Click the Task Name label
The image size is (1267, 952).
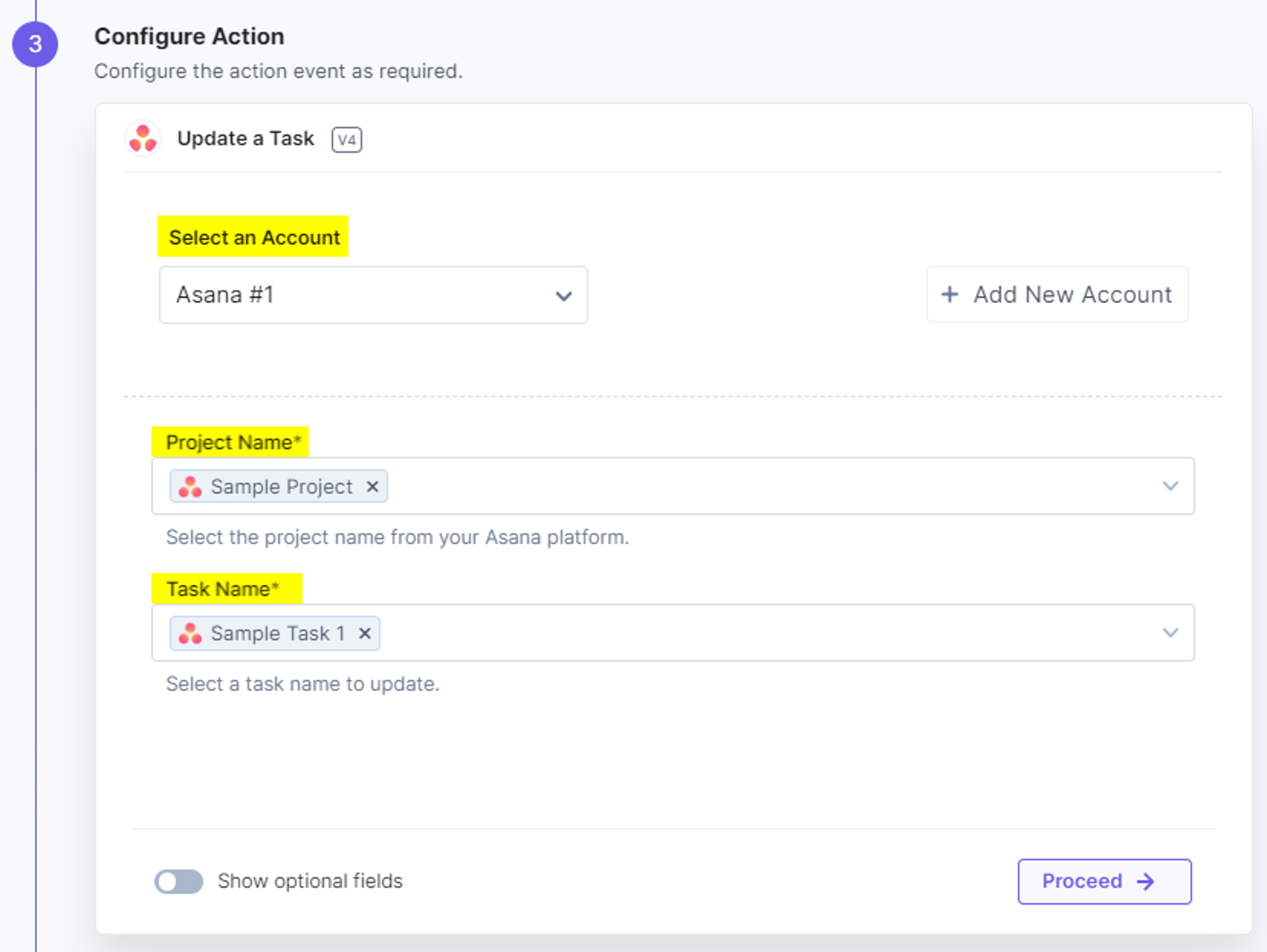click(223, 589)
